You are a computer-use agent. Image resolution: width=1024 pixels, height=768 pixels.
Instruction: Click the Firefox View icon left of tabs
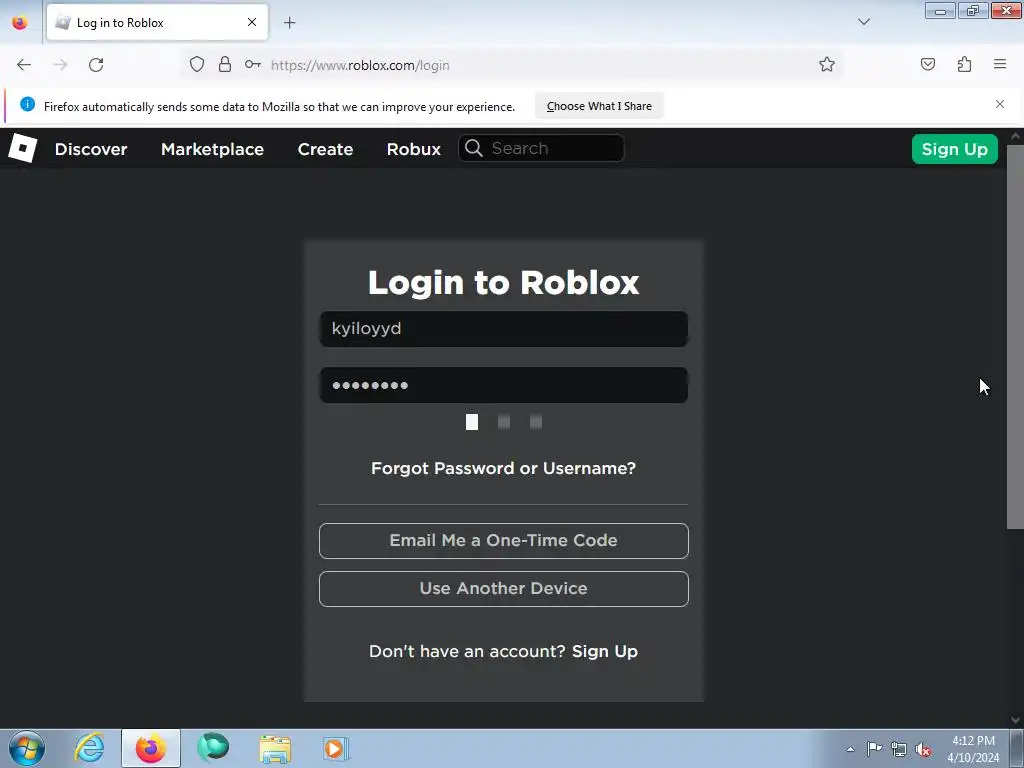click(x=20, y=23)
